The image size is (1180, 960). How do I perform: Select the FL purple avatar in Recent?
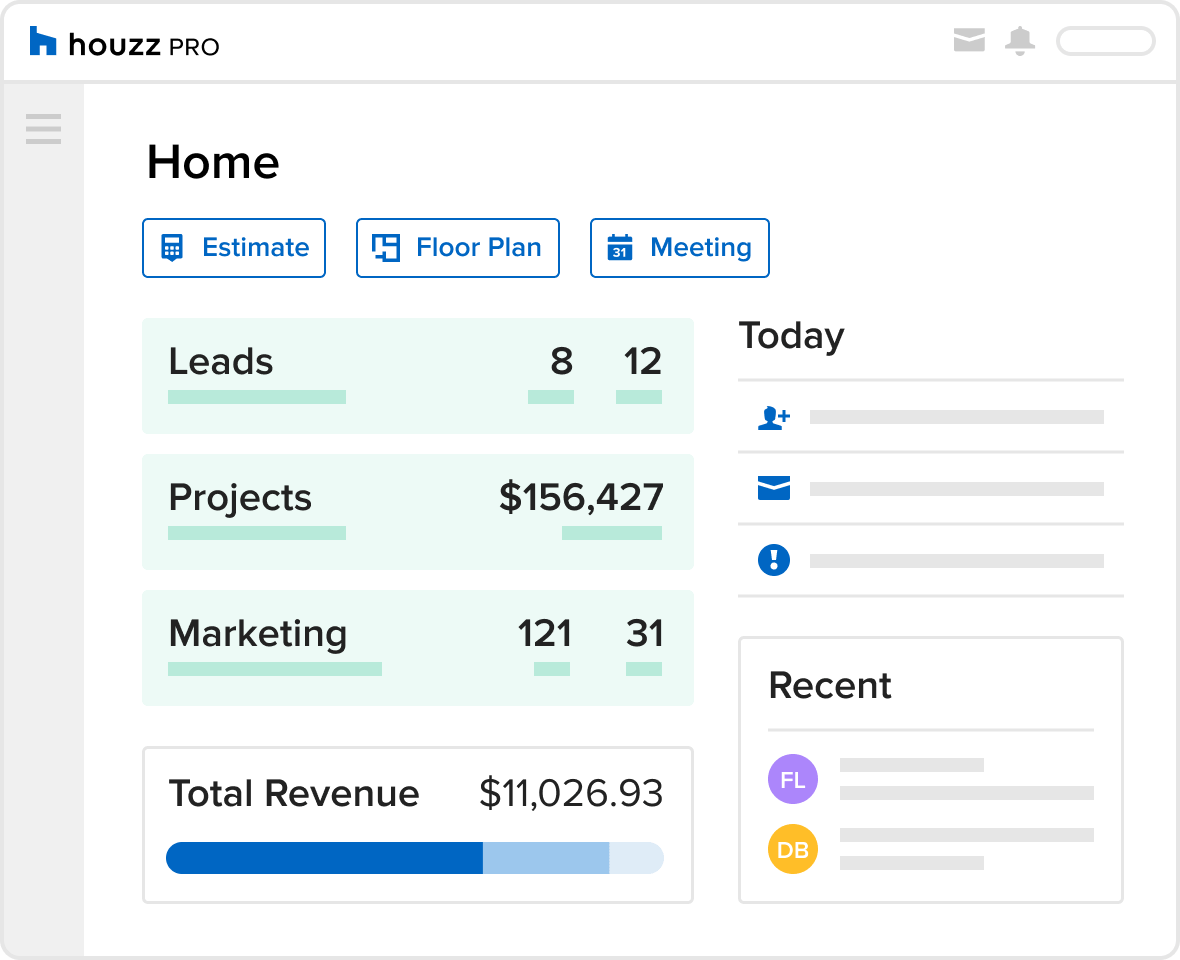[x=793, y=779]
